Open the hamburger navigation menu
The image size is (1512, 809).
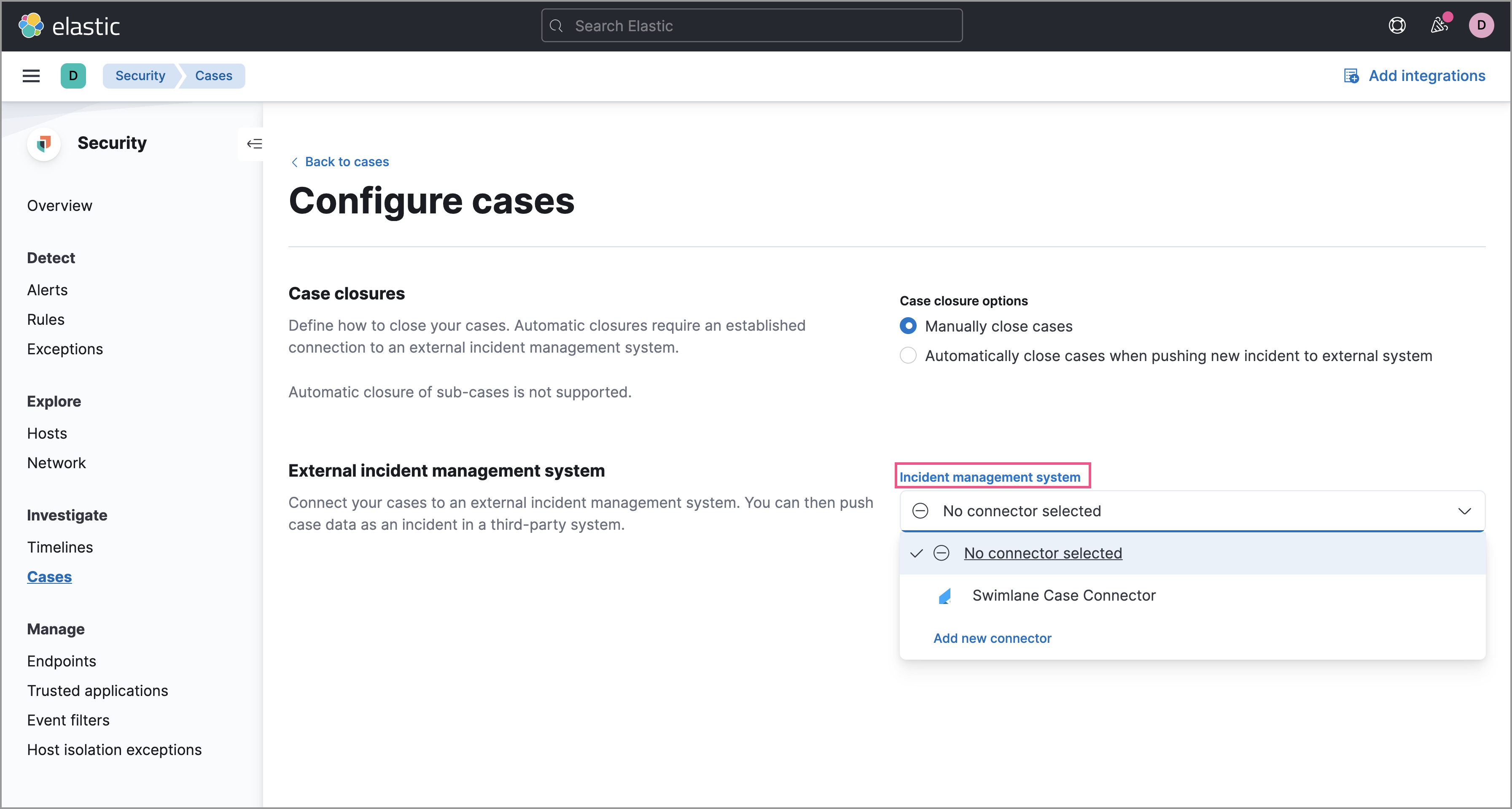[x=31, y=76]
